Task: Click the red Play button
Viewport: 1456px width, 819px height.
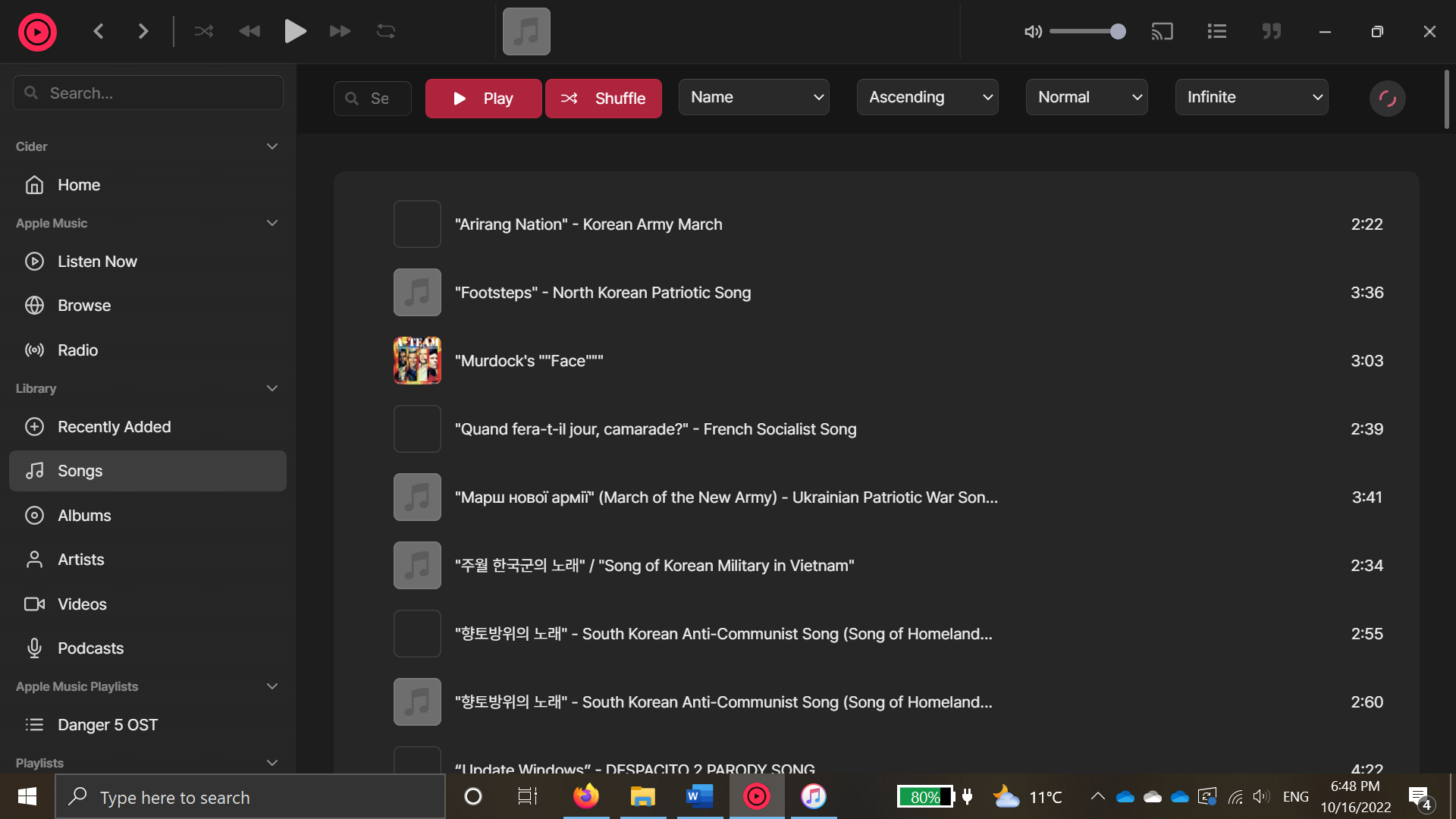Action: (483, 99)
